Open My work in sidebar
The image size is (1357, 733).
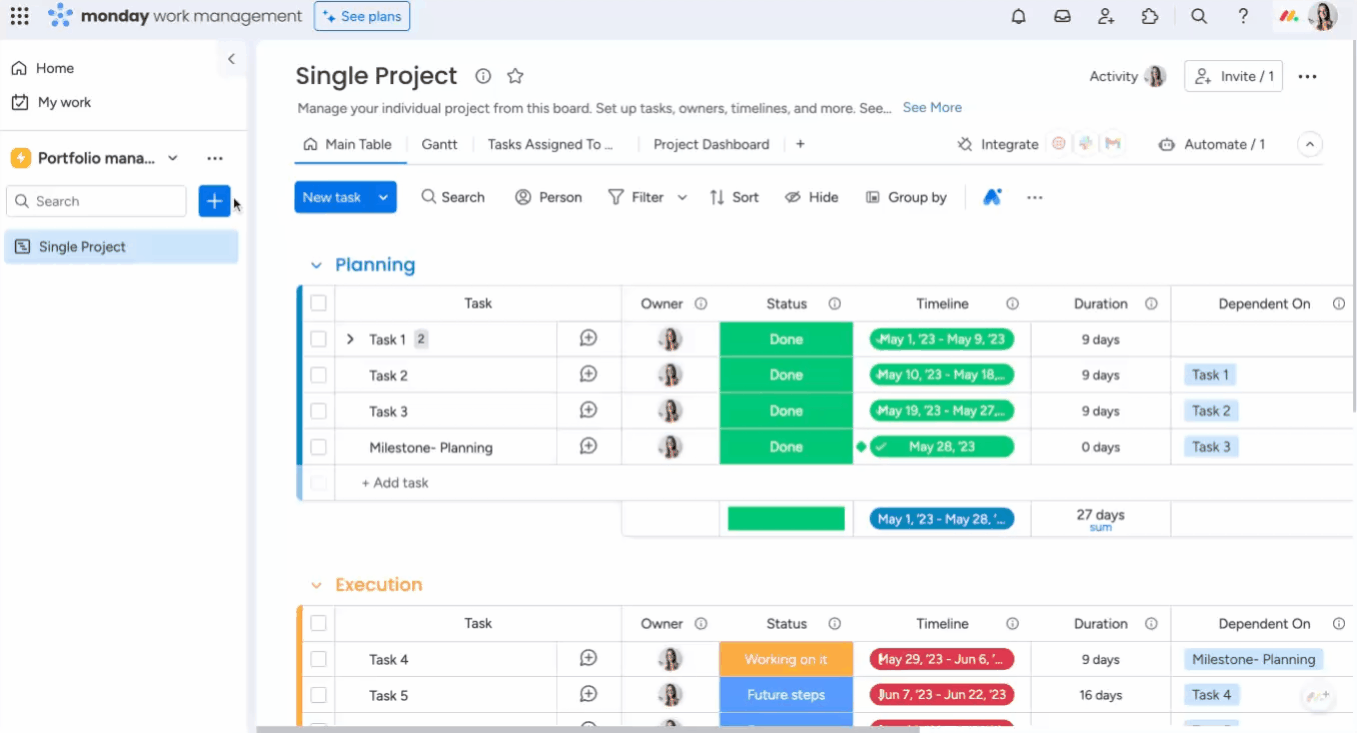[x=51, y=102]
